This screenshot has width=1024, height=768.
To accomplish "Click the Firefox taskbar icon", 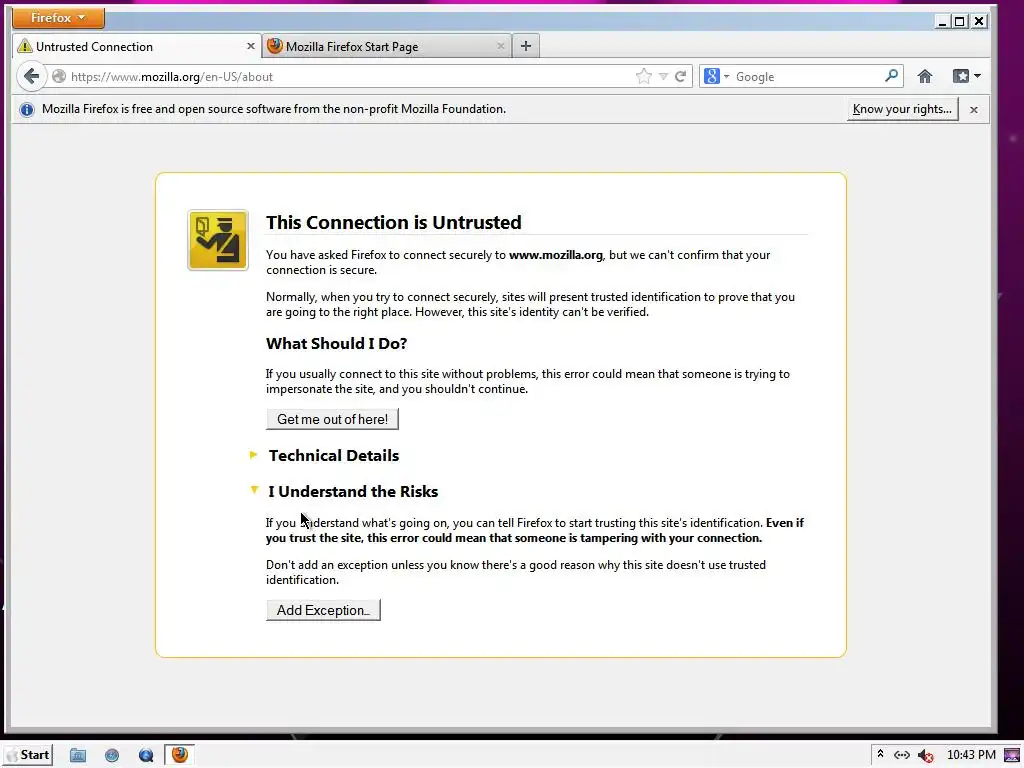I will [x=180, y=755].
